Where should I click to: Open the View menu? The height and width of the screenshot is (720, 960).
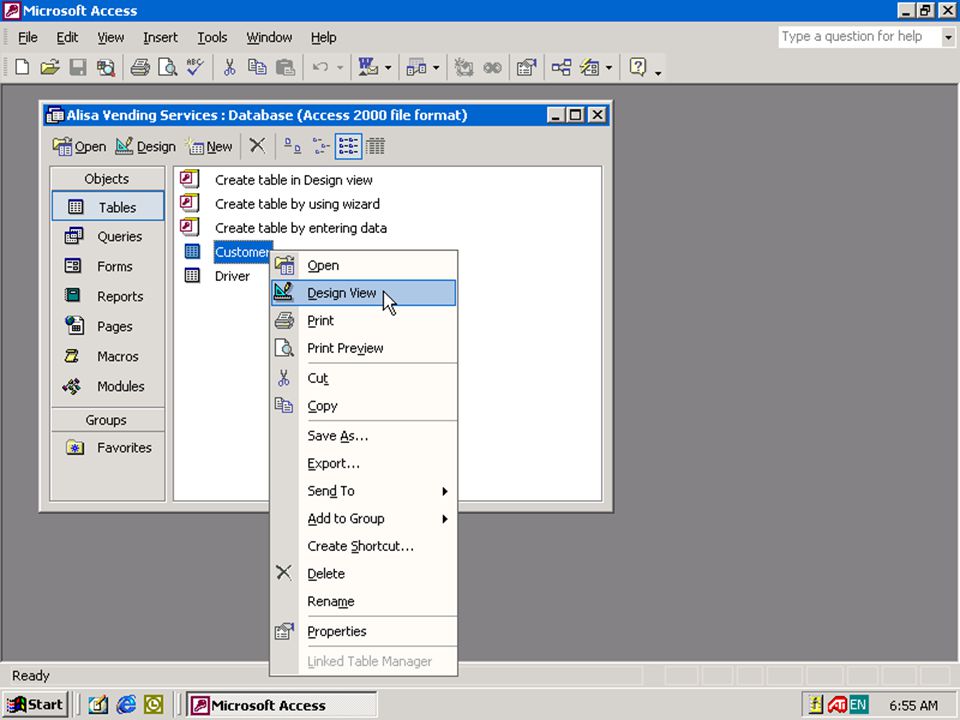(110, 37)
